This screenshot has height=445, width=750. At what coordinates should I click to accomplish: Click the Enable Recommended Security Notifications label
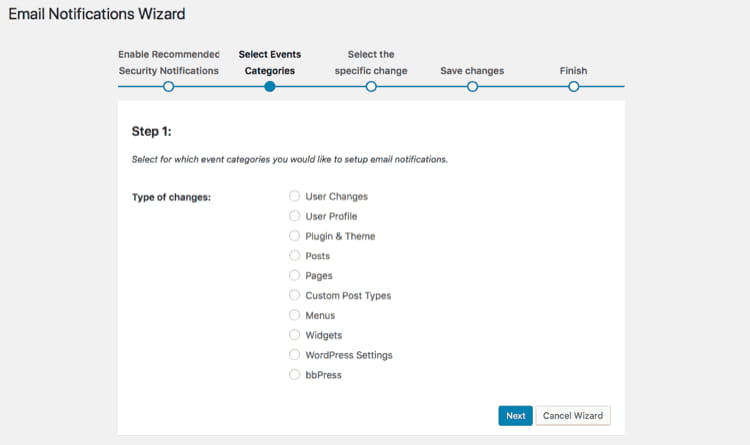click(x=168, y=62)
